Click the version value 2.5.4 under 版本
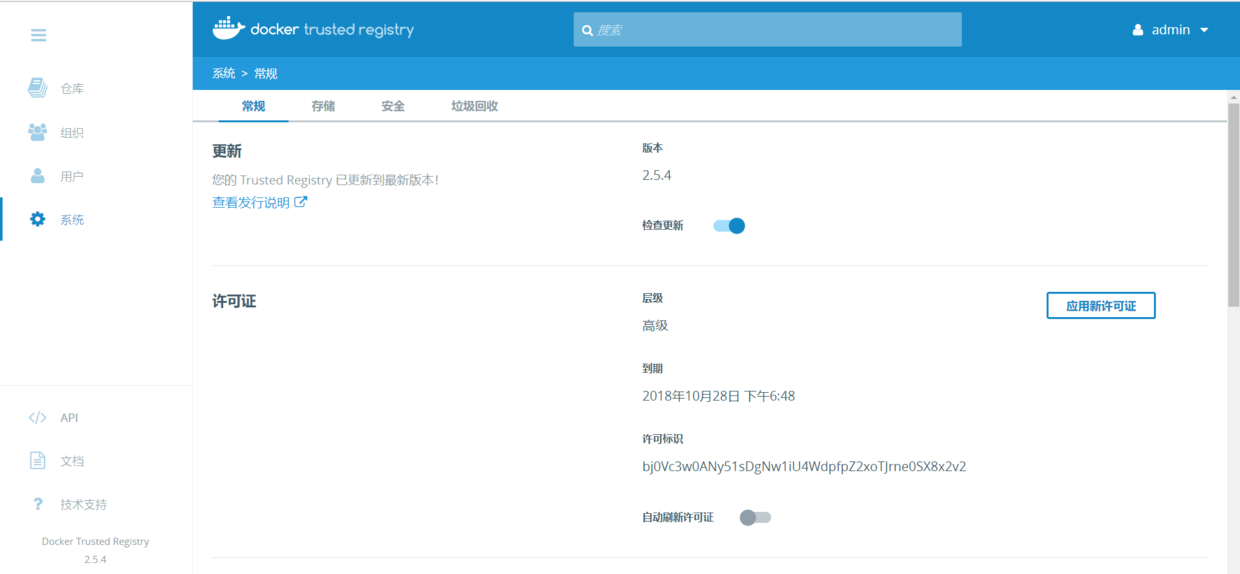This screenshot has height=574, width=1240. point(657,175)
